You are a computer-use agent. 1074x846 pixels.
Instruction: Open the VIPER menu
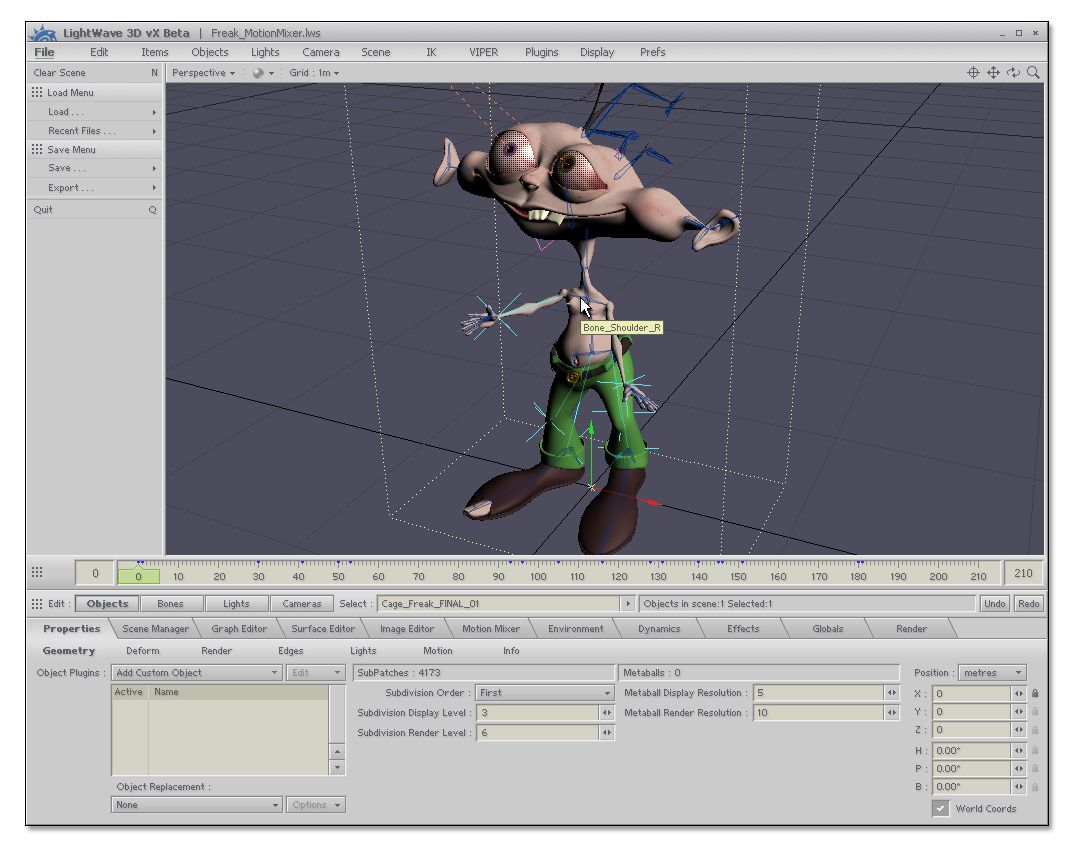[x=484, y=52]
